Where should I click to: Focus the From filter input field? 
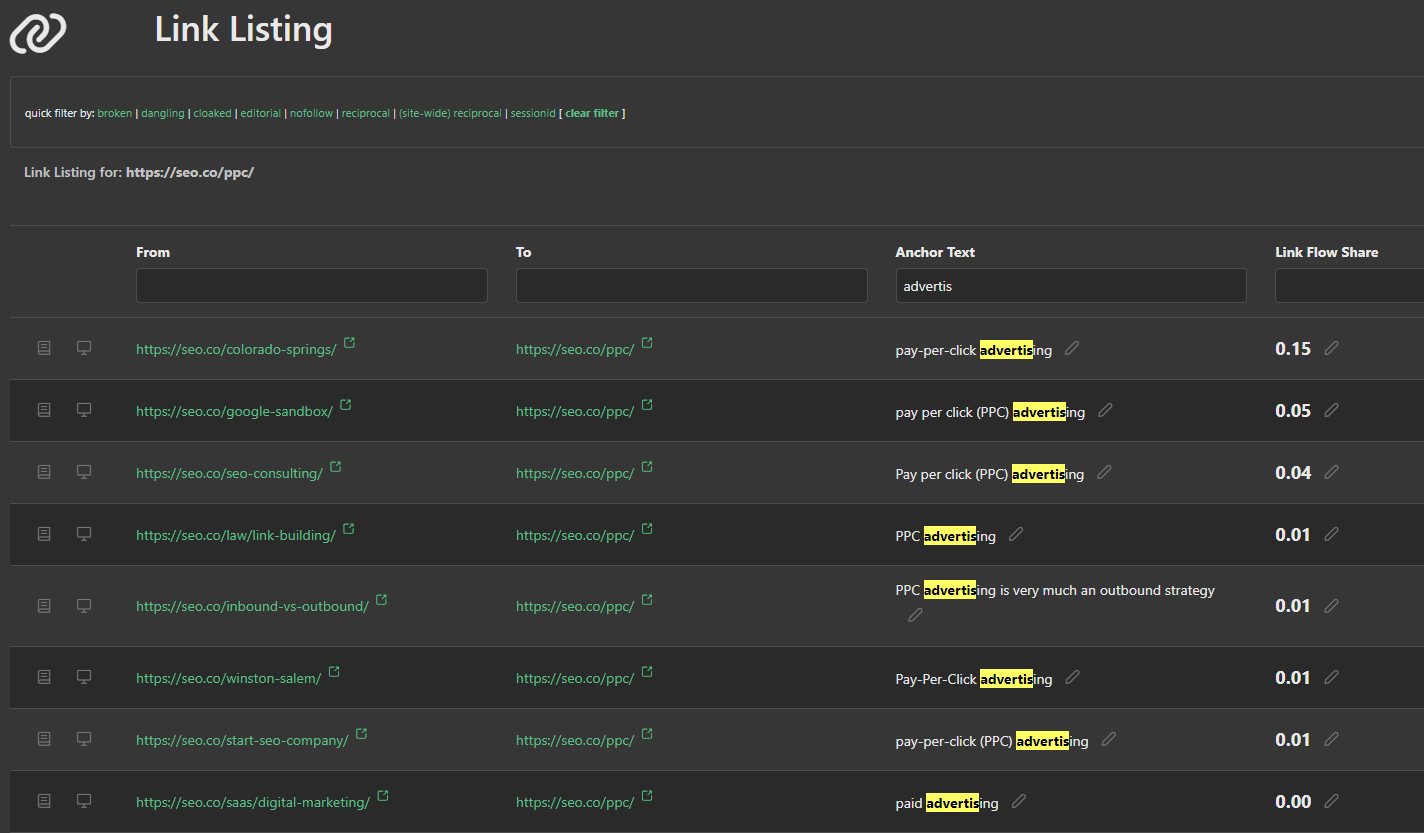[x=311, y=286]
